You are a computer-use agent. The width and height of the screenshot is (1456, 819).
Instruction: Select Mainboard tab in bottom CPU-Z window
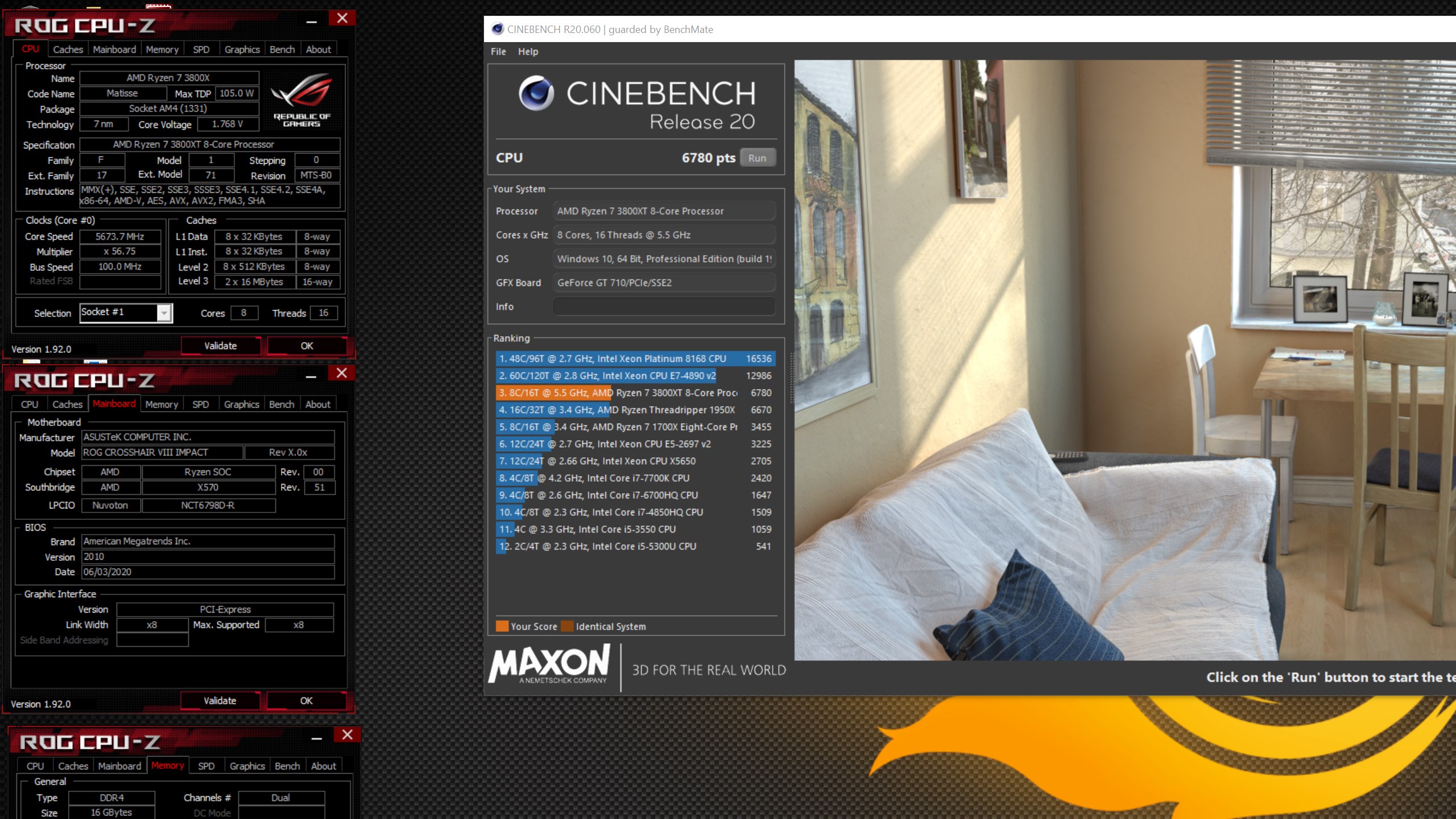119,766
